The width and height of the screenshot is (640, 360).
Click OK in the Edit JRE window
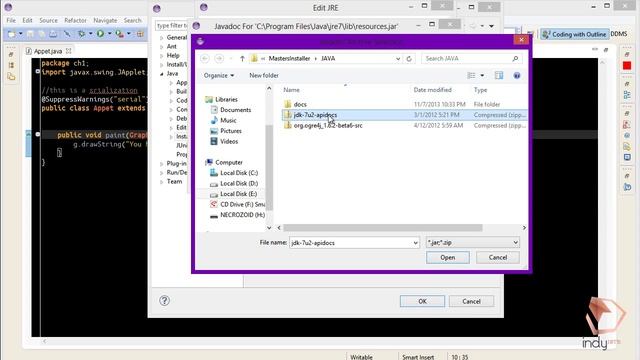coord(422,301)
